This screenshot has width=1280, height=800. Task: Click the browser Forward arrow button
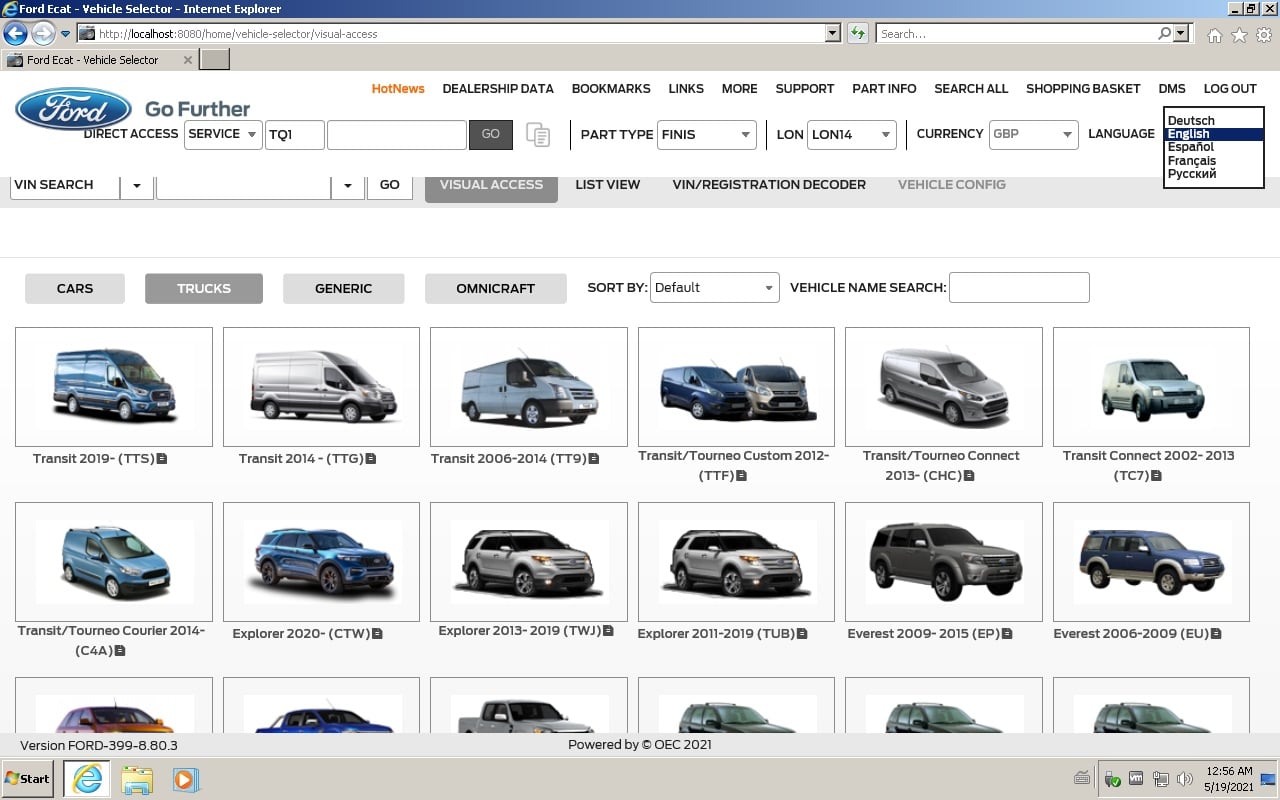(43, 34)
